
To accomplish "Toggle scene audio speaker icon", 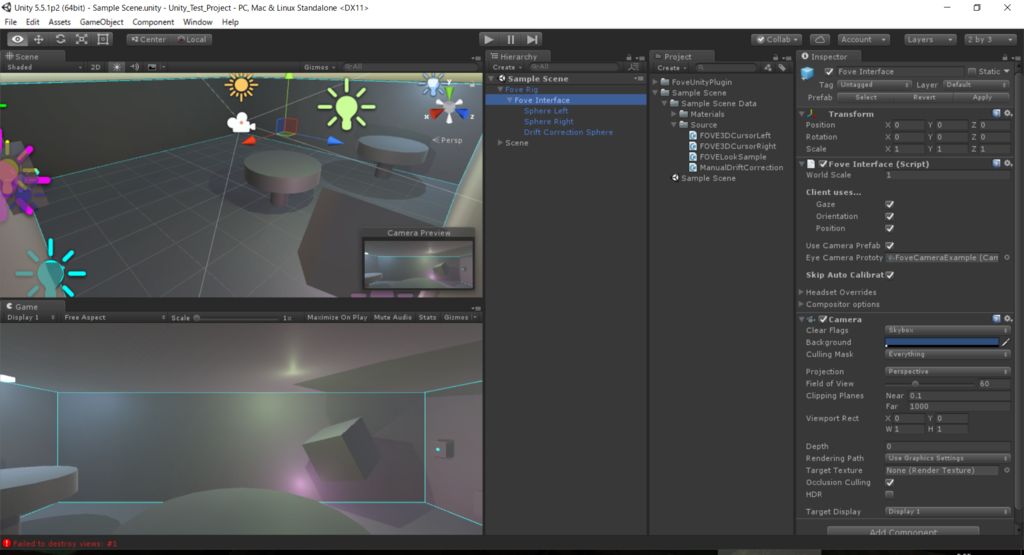I will [135, 67].
